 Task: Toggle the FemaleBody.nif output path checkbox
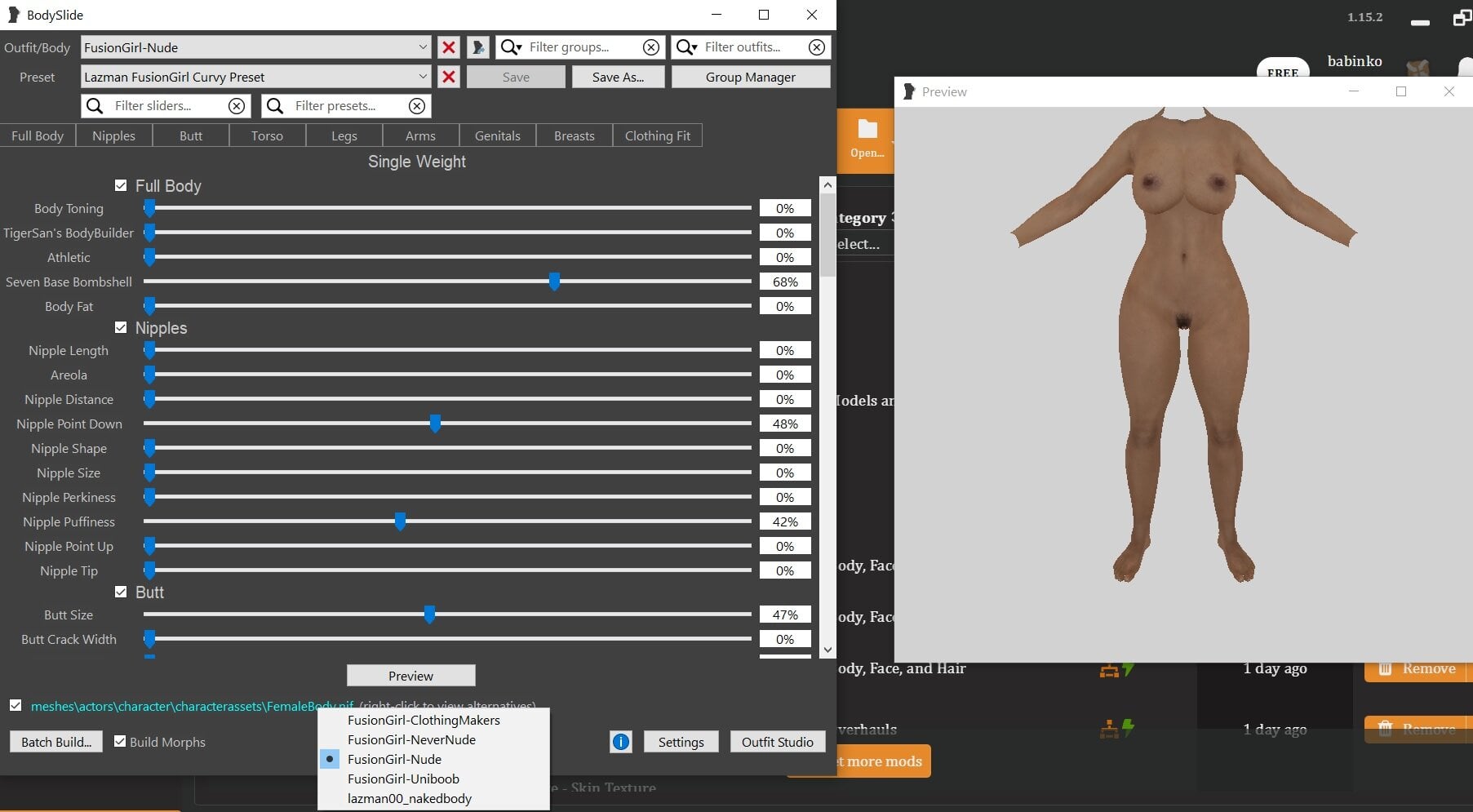(x=16, y=706)
